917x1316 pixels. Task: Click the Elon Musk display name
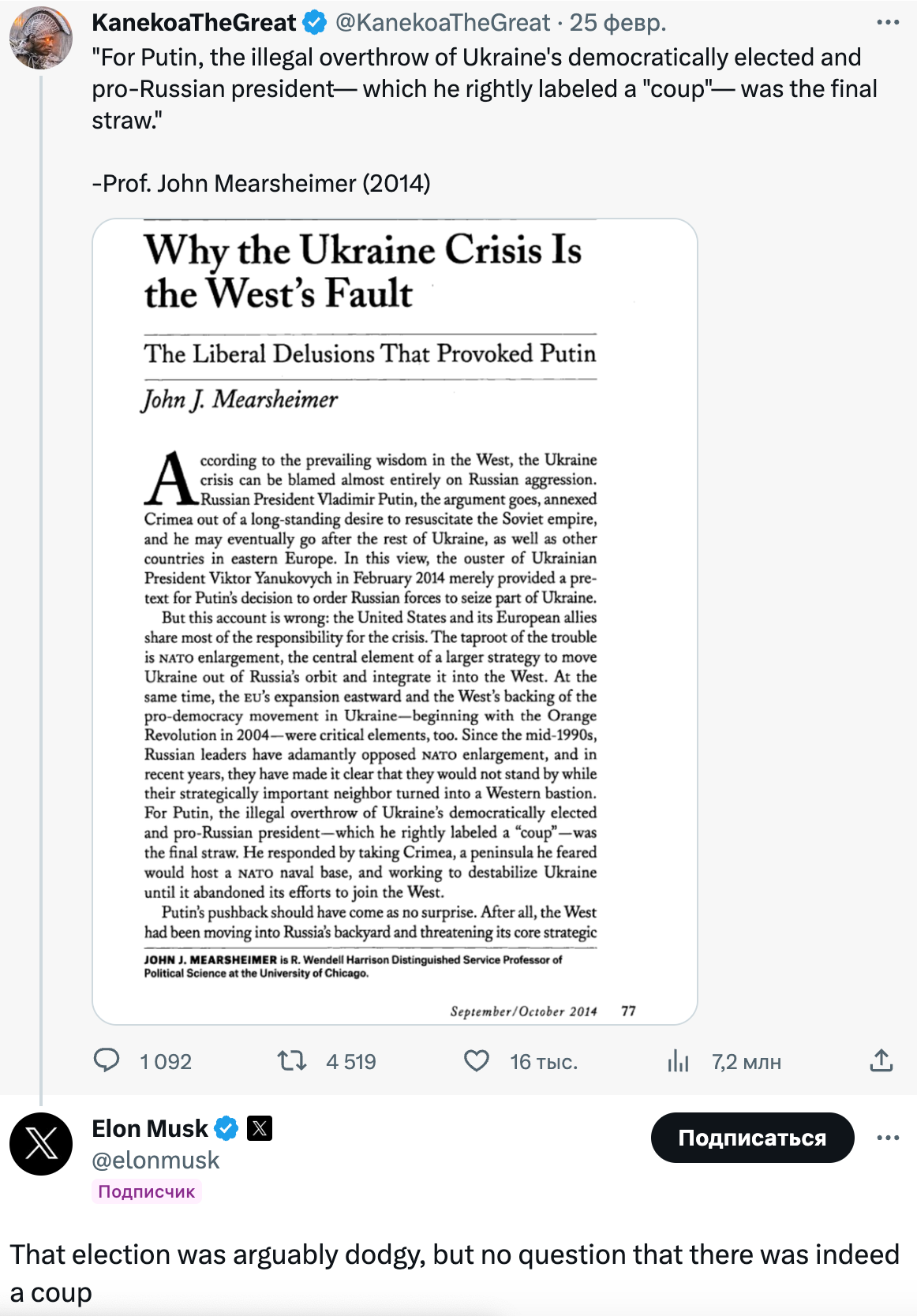[x=150, y=1129]
